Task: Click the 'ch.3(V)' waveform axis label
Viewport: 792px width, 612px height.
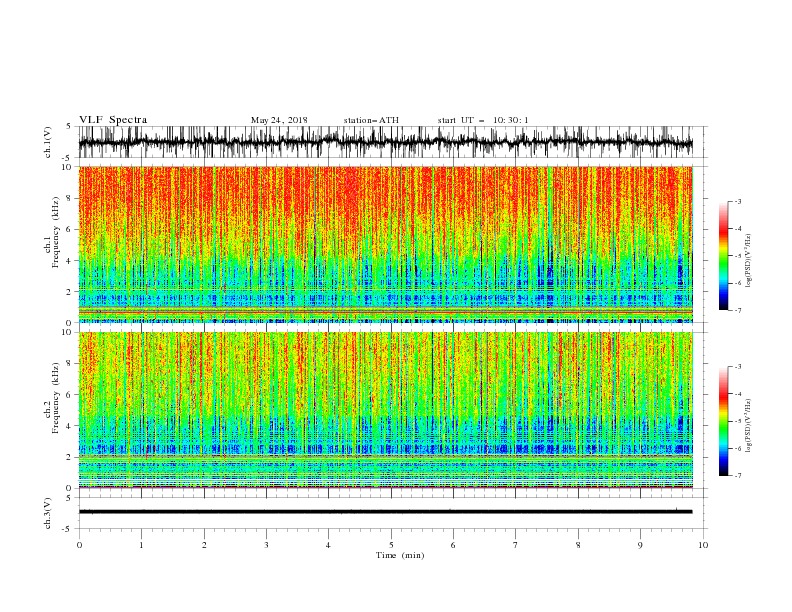Action: click(x=48, y=513)
